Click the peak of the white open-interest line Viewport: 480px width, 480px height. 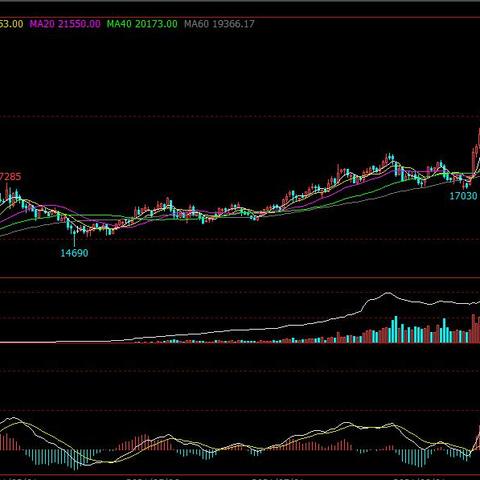(x=387, y=293)
